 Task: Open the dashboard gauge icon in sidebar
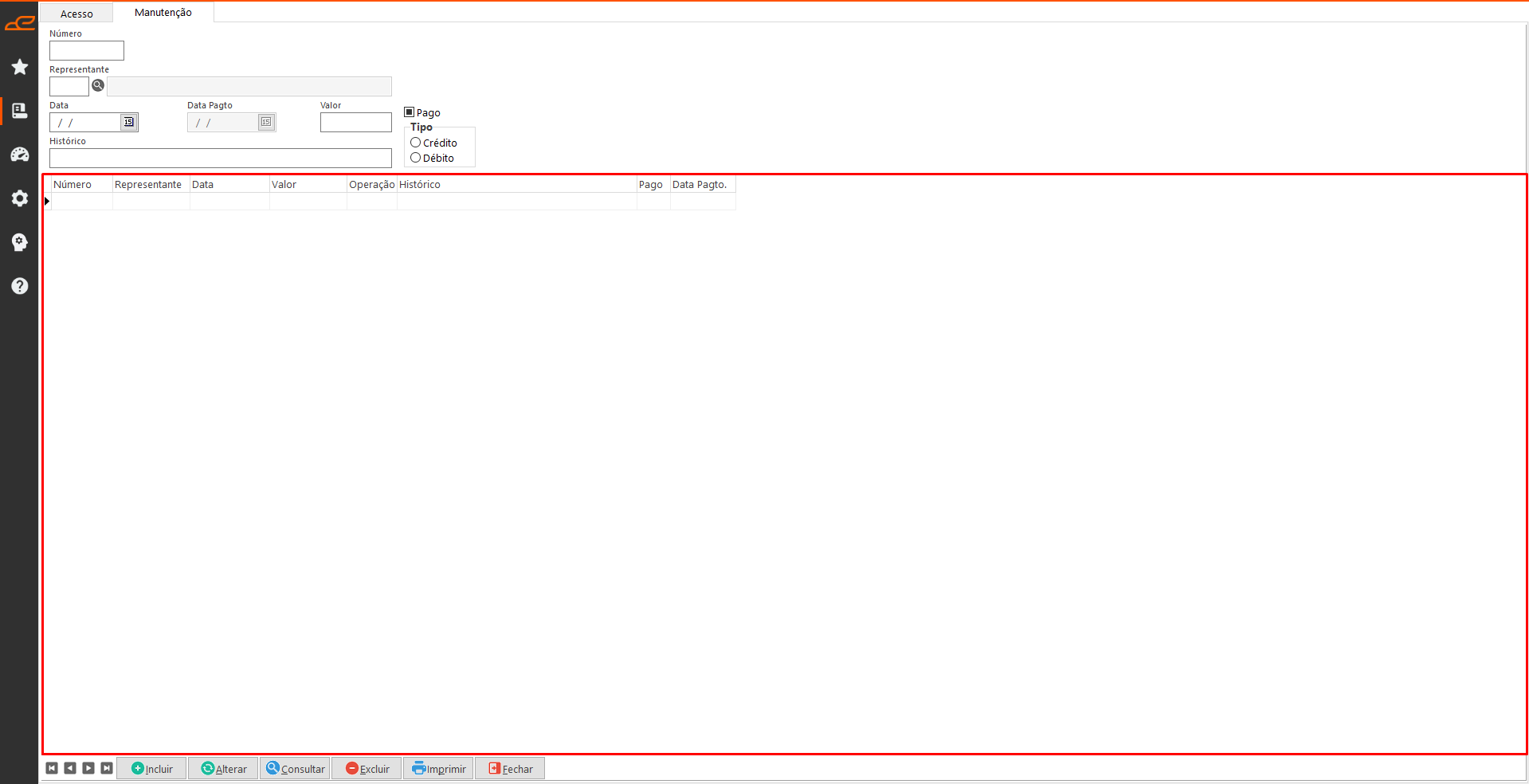(x=20, y=155)
